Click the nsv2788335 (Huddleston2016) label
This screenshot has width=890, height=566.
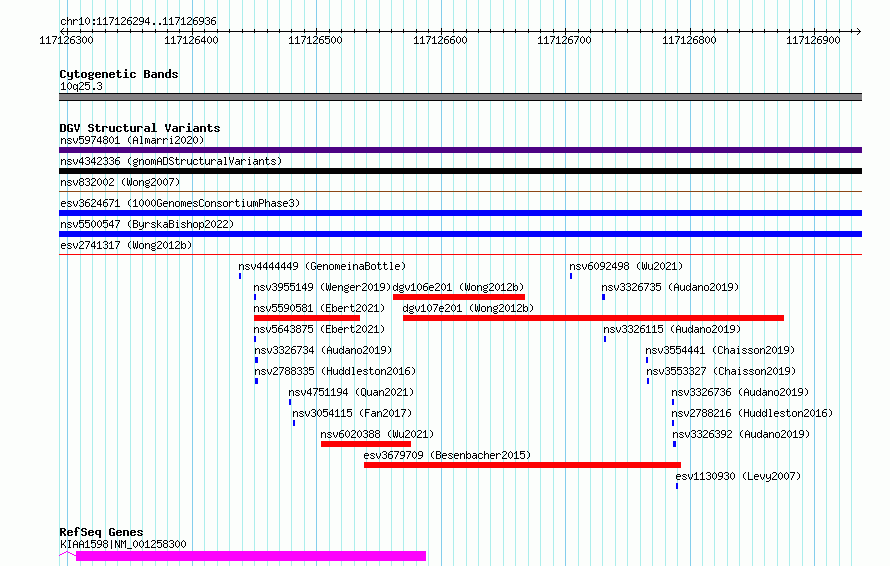tap(335, 371)
